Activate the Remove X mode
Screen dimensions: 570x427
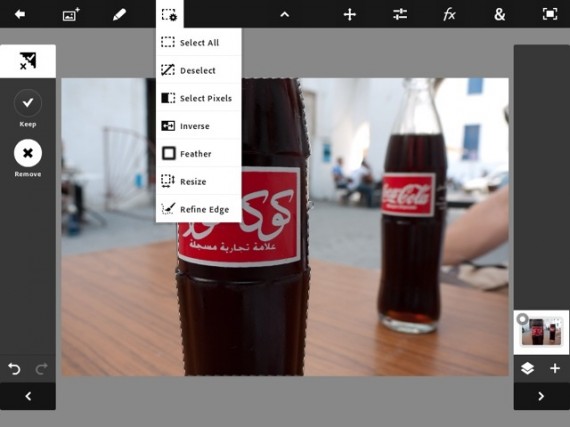coord(28,153)
